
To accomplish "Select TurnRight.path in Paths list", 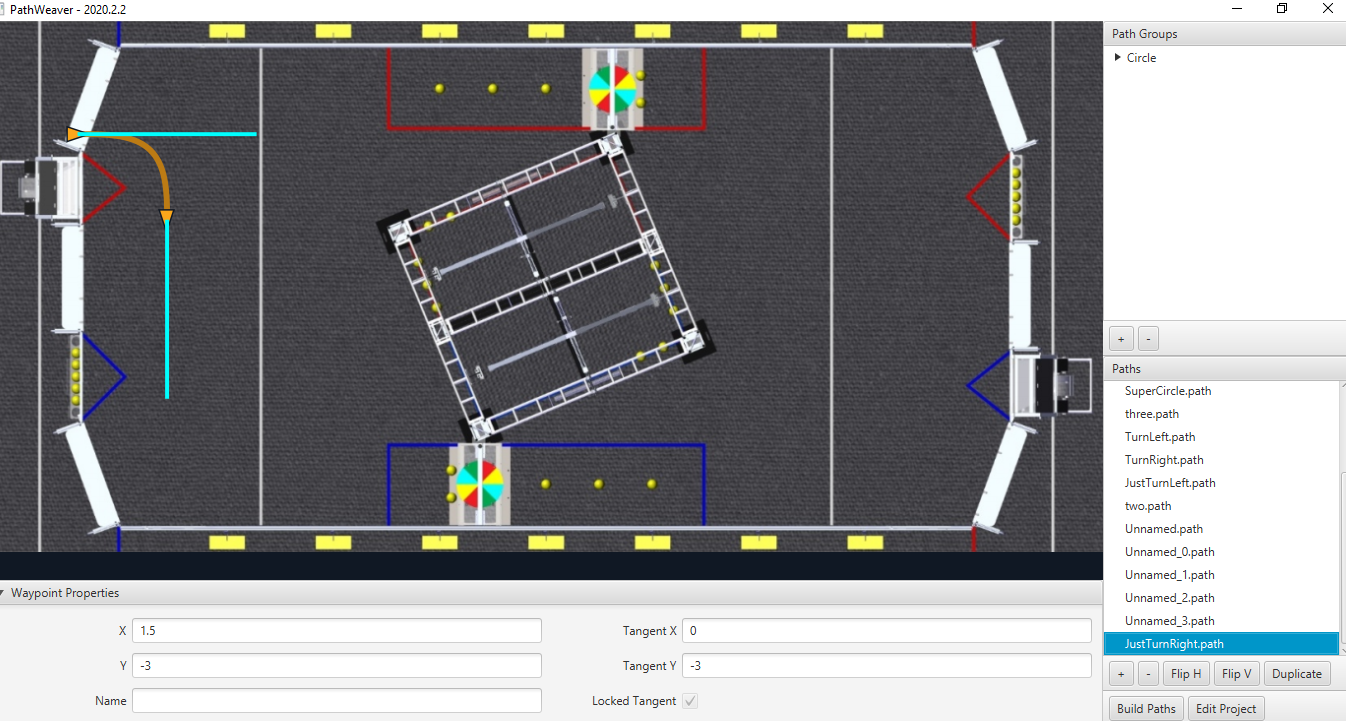I will [1221, 460].
